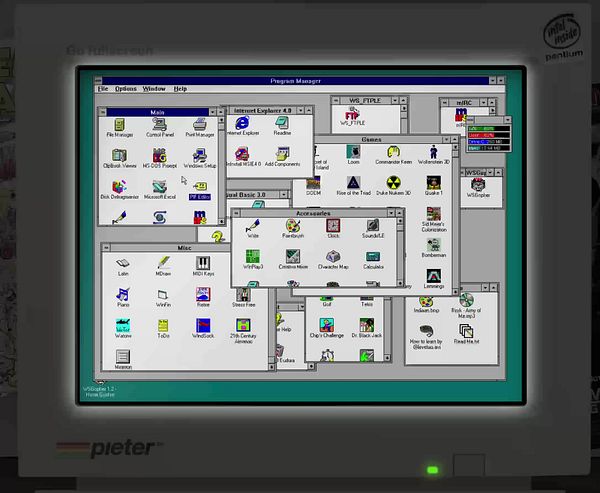Launch Control Panel icon

click(160, 125)
